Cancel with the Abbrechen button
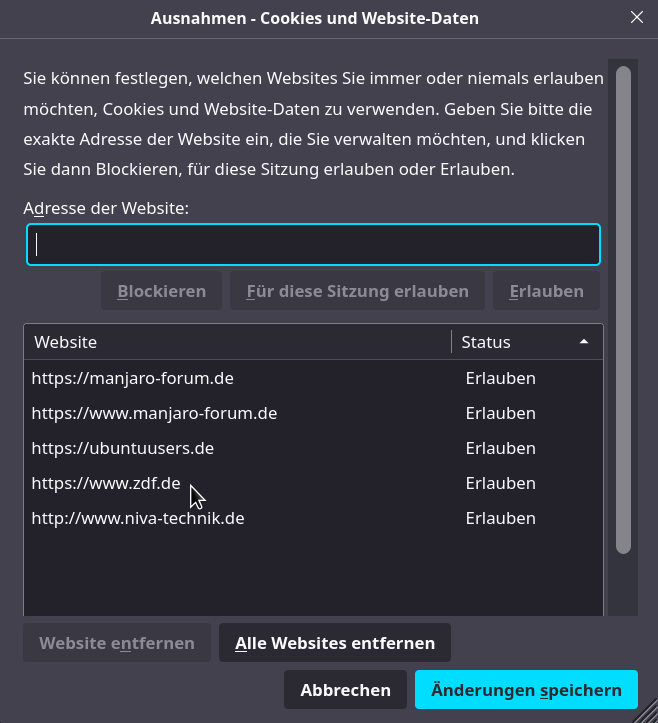 point(345,690)
